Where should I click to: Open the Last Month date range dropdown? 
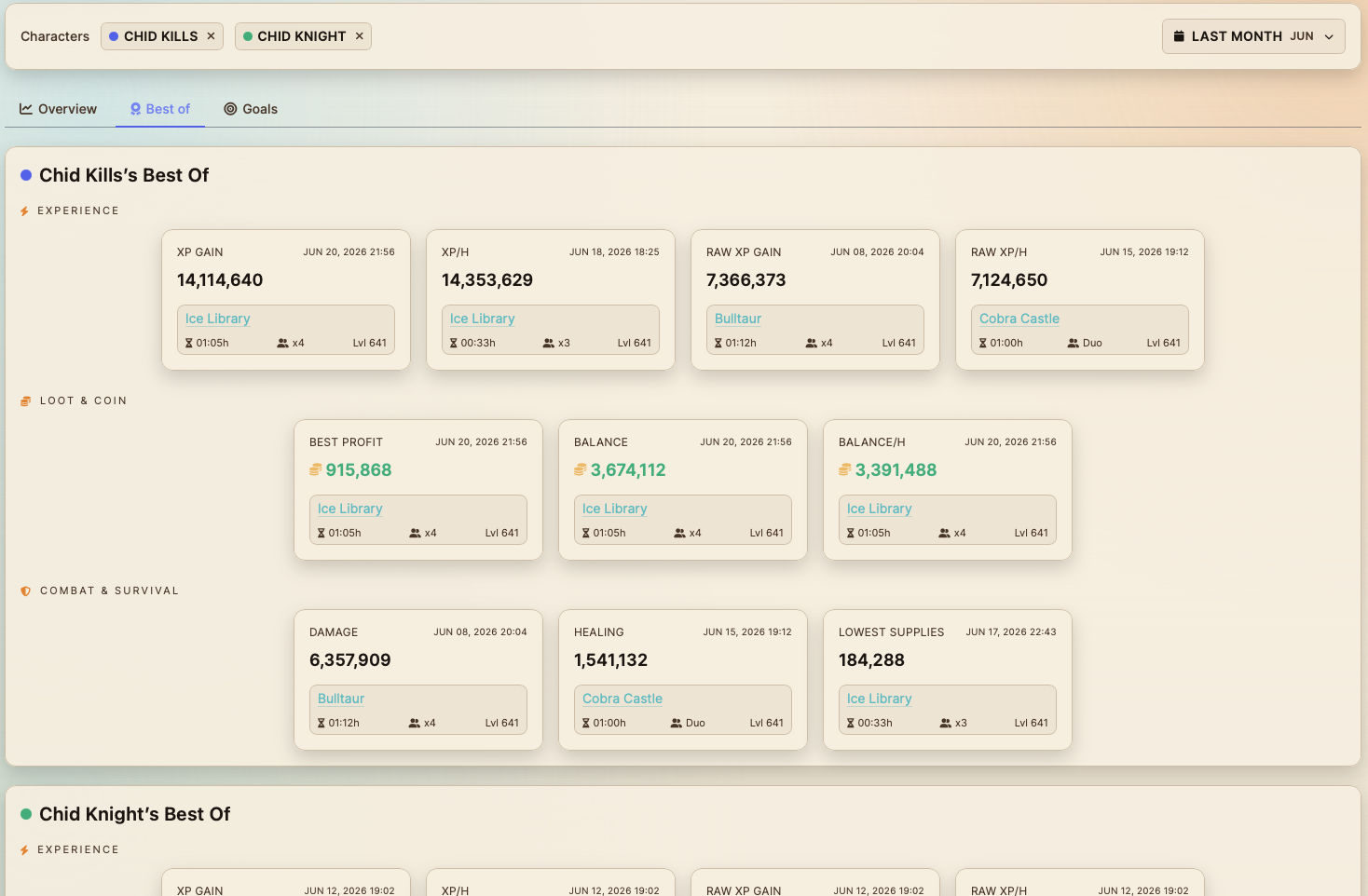pyautogui.click(x=1253, y=36)
